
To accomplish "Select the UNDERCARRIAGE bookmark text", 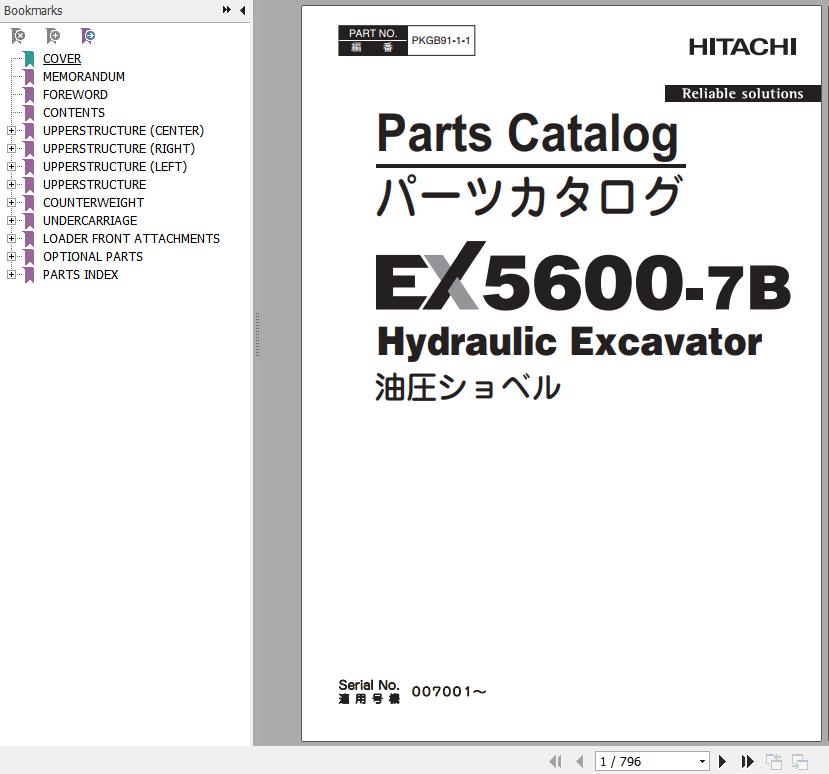I will pyautogui.click(x=90, y=220).
